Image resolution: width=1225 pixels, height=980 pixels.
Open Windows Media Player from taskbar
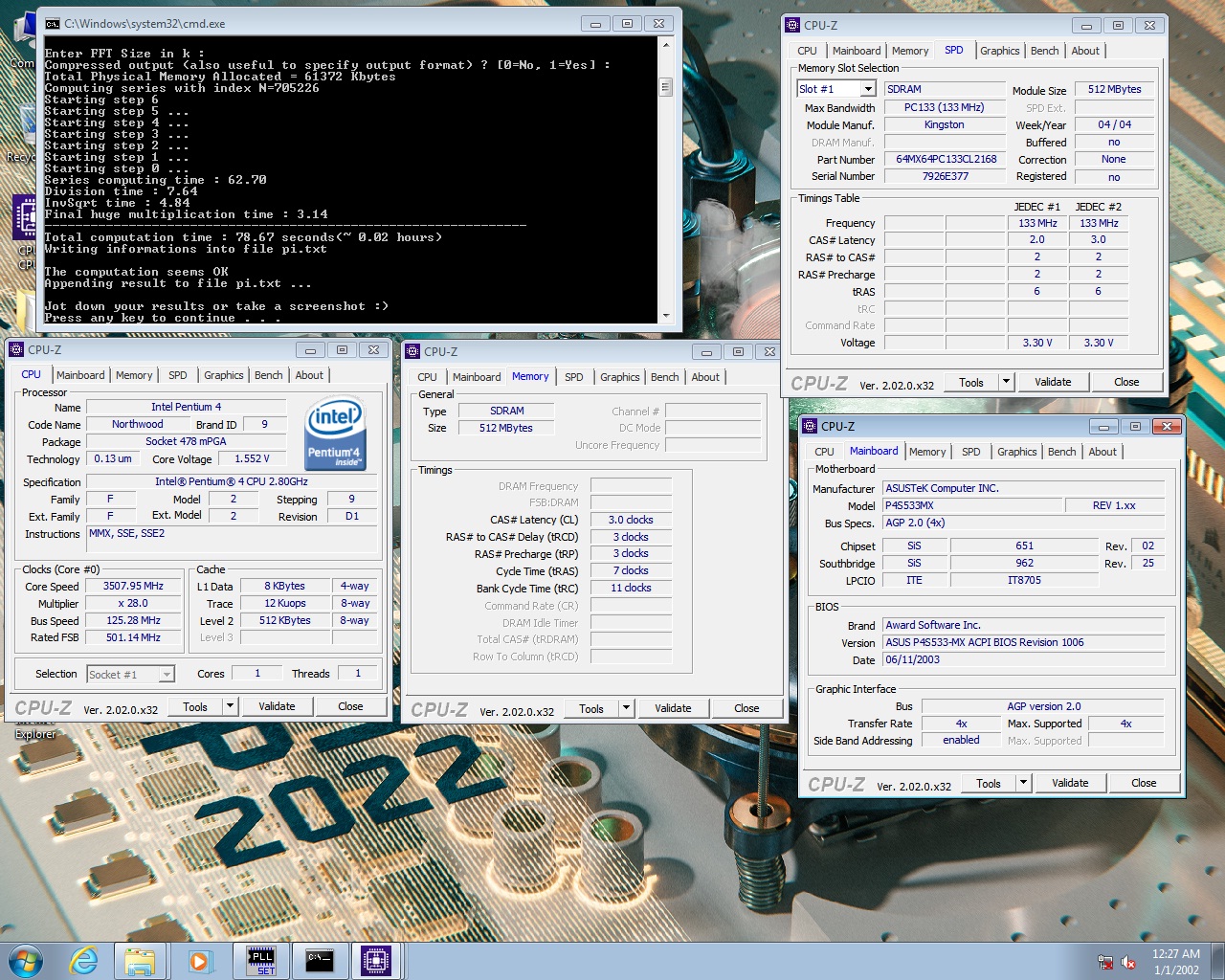[x=199, y=960]
